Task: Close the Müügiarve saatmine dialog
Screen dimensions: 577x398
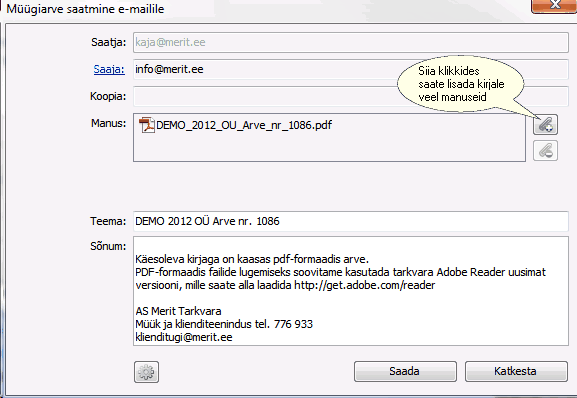Action: coord(554,5)
